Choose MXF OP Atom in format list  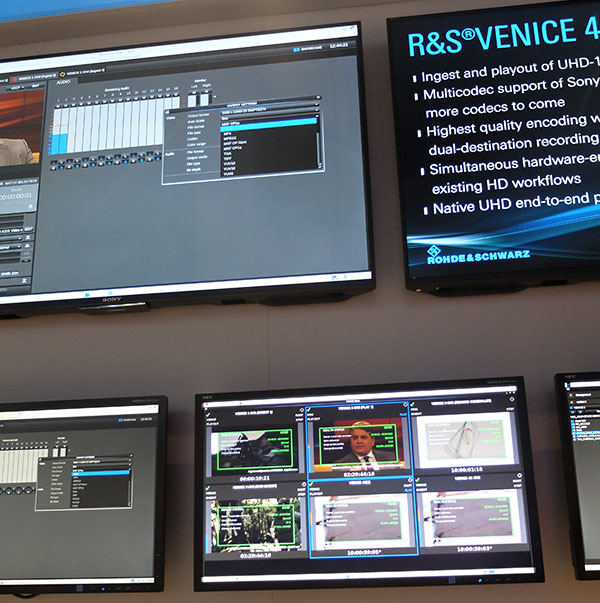[x=235, y=143]
